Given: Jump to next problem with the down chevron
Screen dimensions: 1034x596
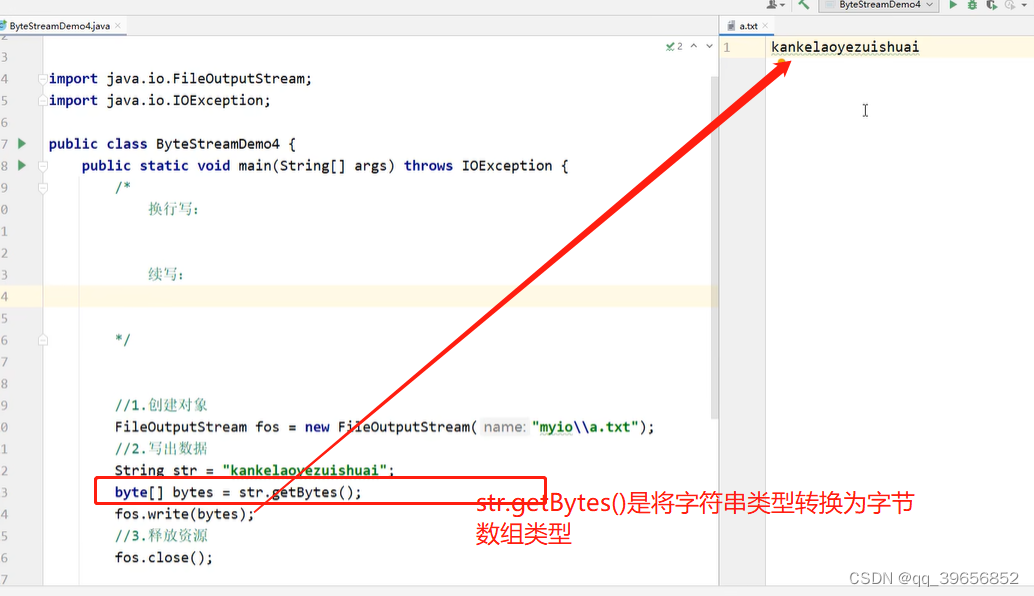Looking at the screenshot, I should pyautogui.click(x=708, y=46).
